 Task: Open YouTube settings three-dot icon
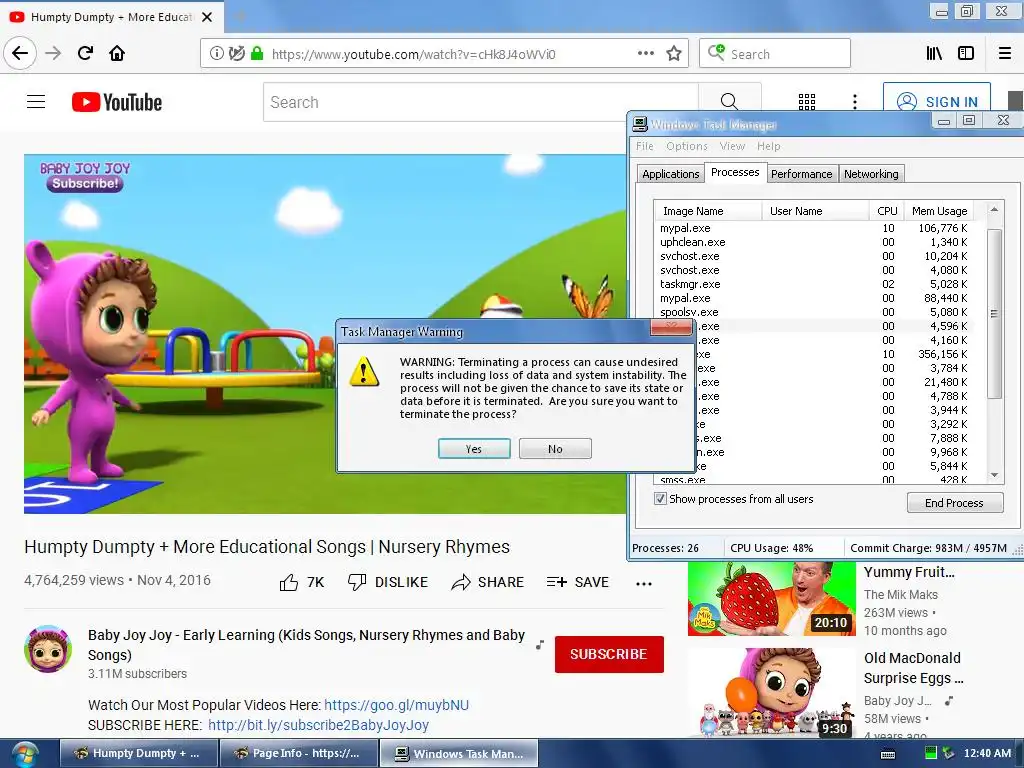[x=854, y=102]
